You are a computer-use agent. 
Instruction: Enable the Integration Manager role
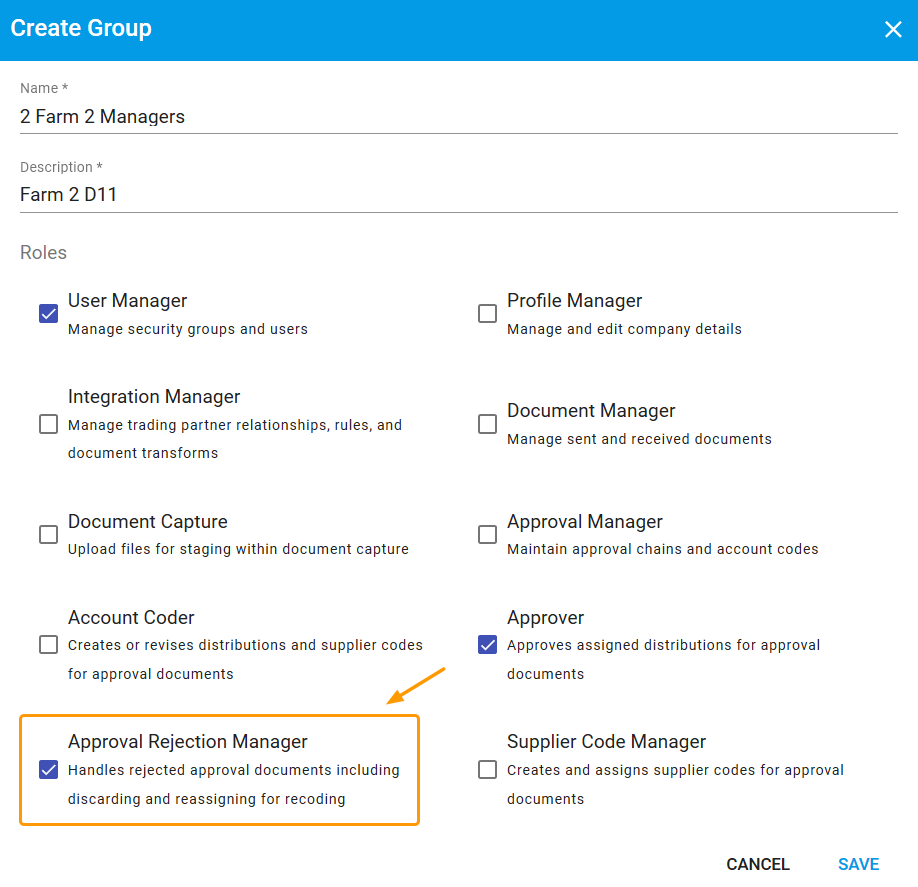(48, 424)
